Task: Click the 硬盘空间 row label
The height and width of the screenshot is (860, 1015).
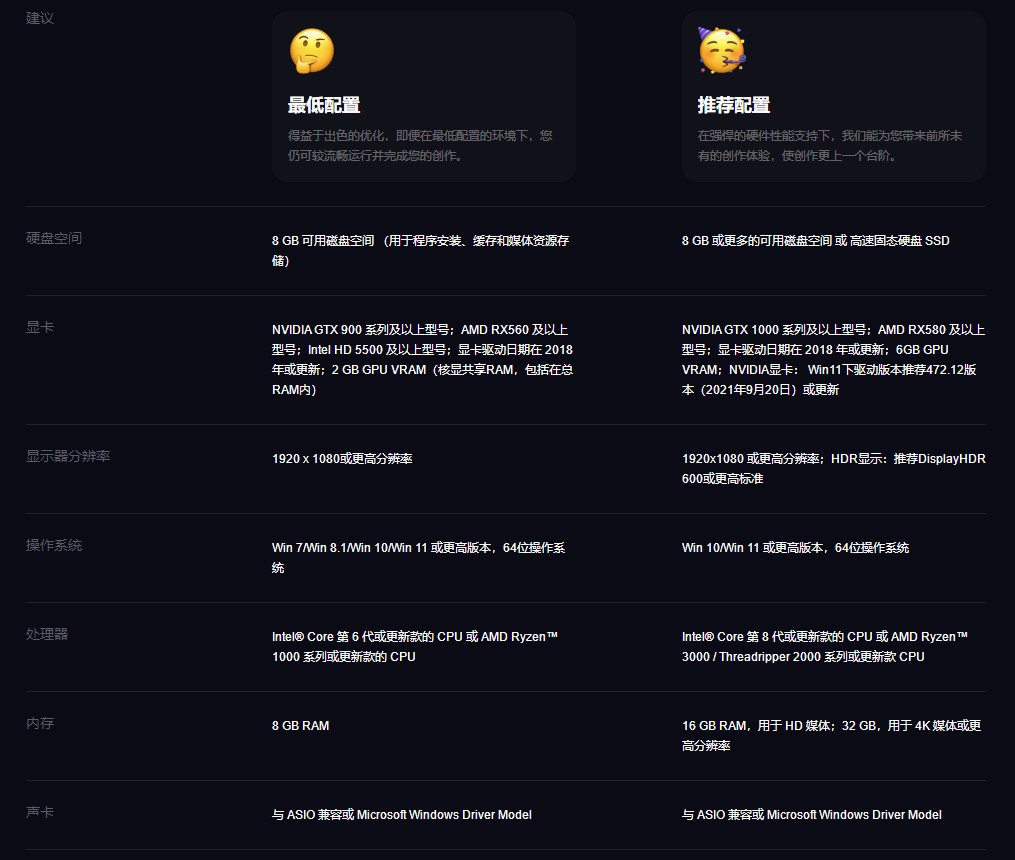Action: tap(54, 238)
